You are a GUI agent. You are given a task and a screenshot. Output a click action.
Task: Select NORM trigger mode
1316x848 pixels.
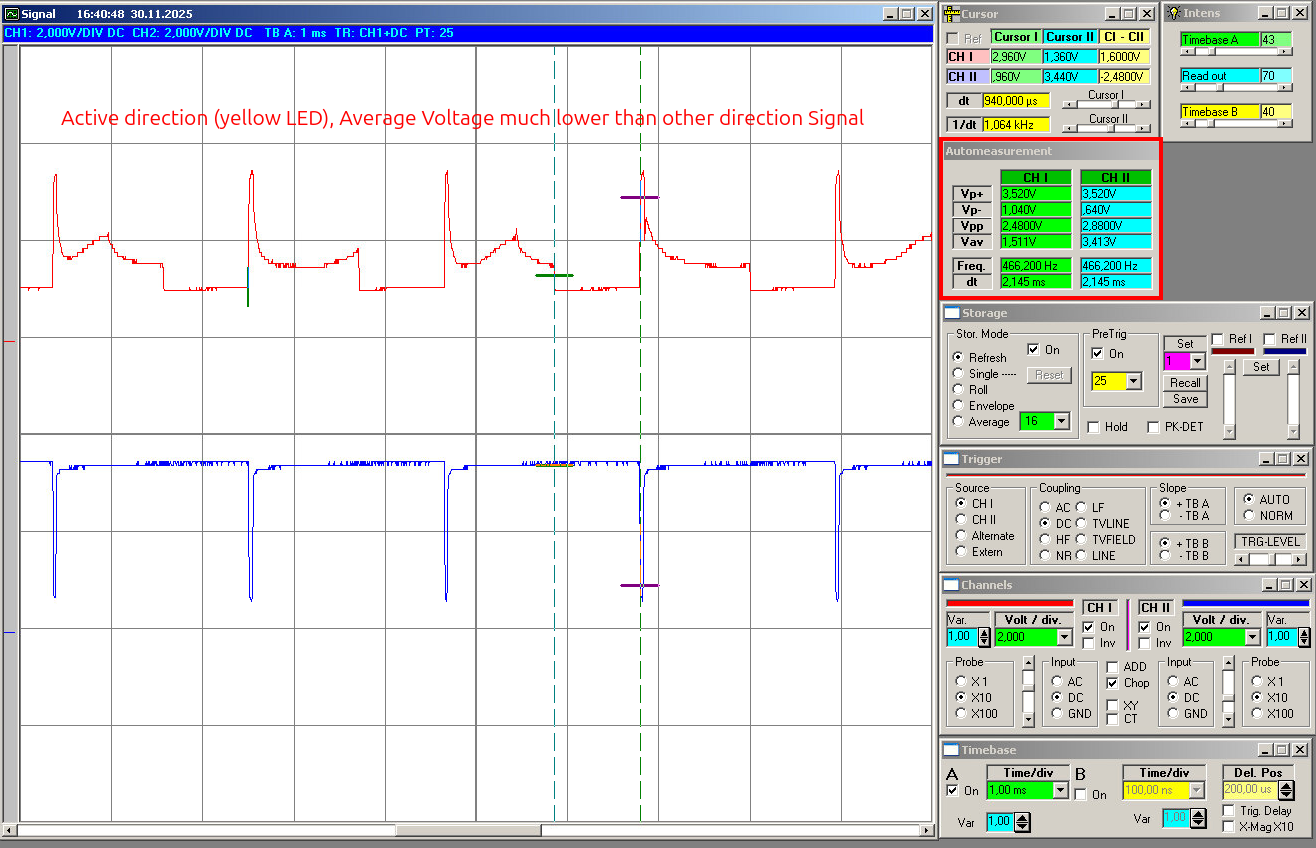tap(1248, 516)
